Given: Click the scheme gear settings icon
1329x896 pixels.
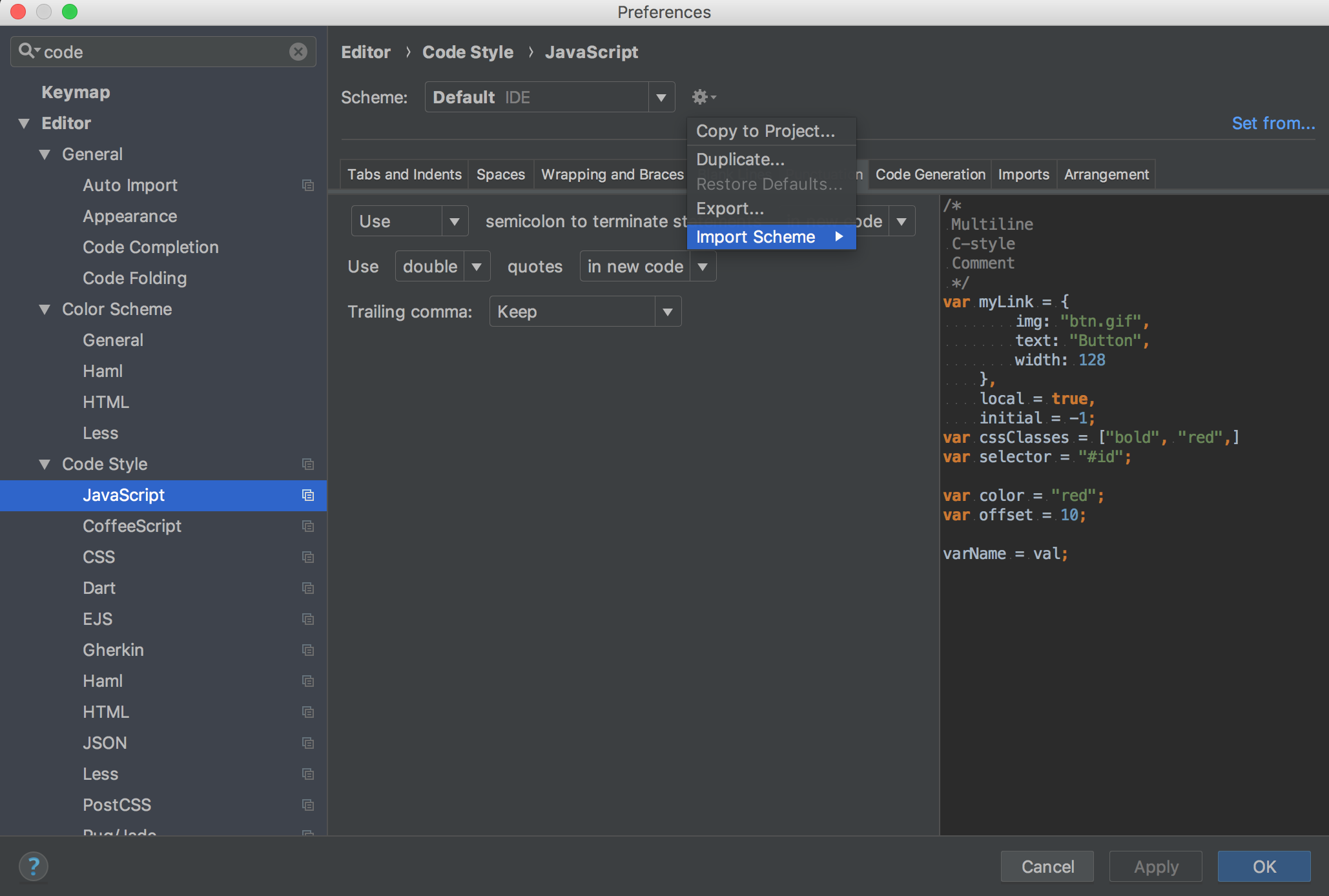Looking at the screenshot, I should 703,97.
